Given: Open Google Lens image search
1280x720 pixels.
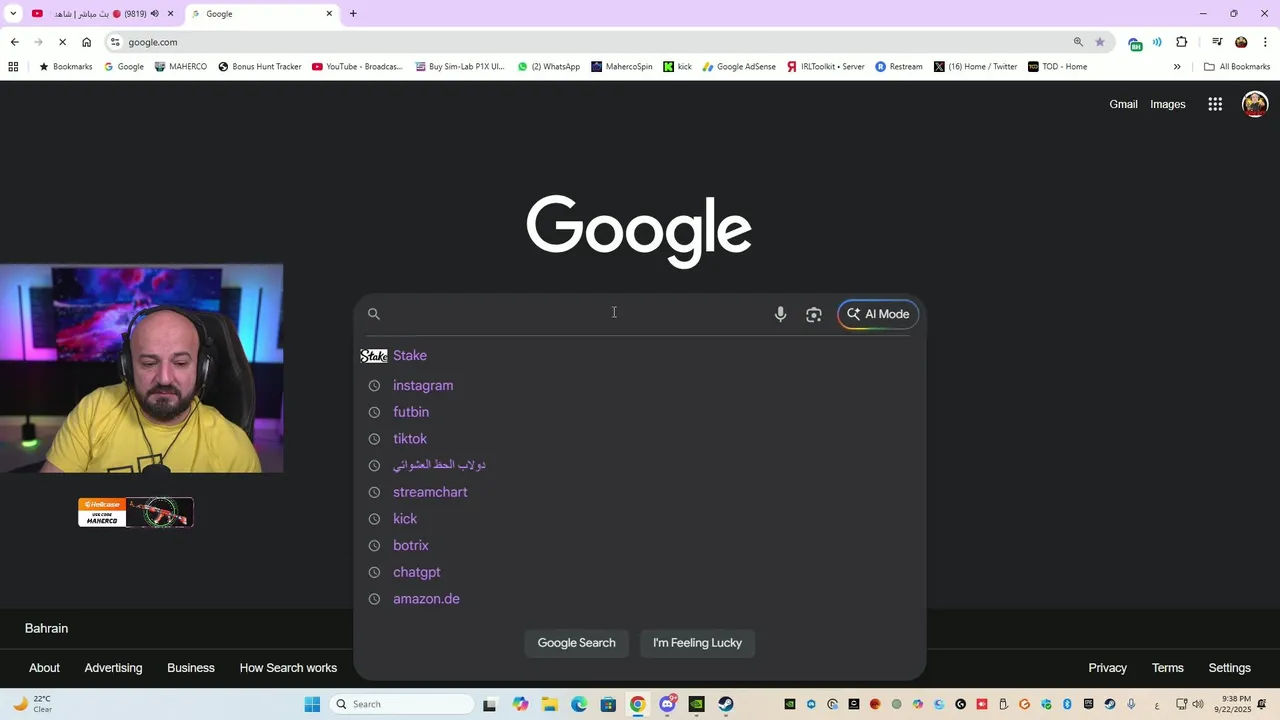Looking at the screenshot, I should (814, 314).
